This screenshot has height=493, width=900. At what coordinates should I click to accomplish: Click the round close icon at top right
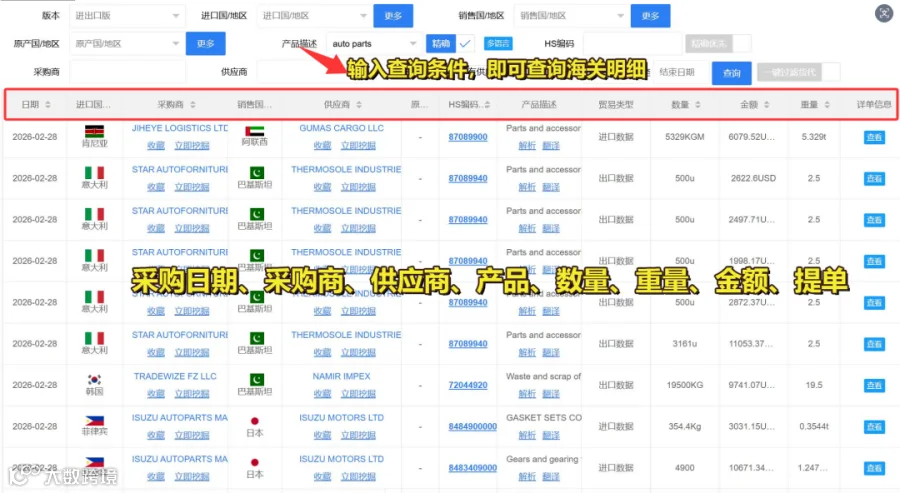point(883,13)
